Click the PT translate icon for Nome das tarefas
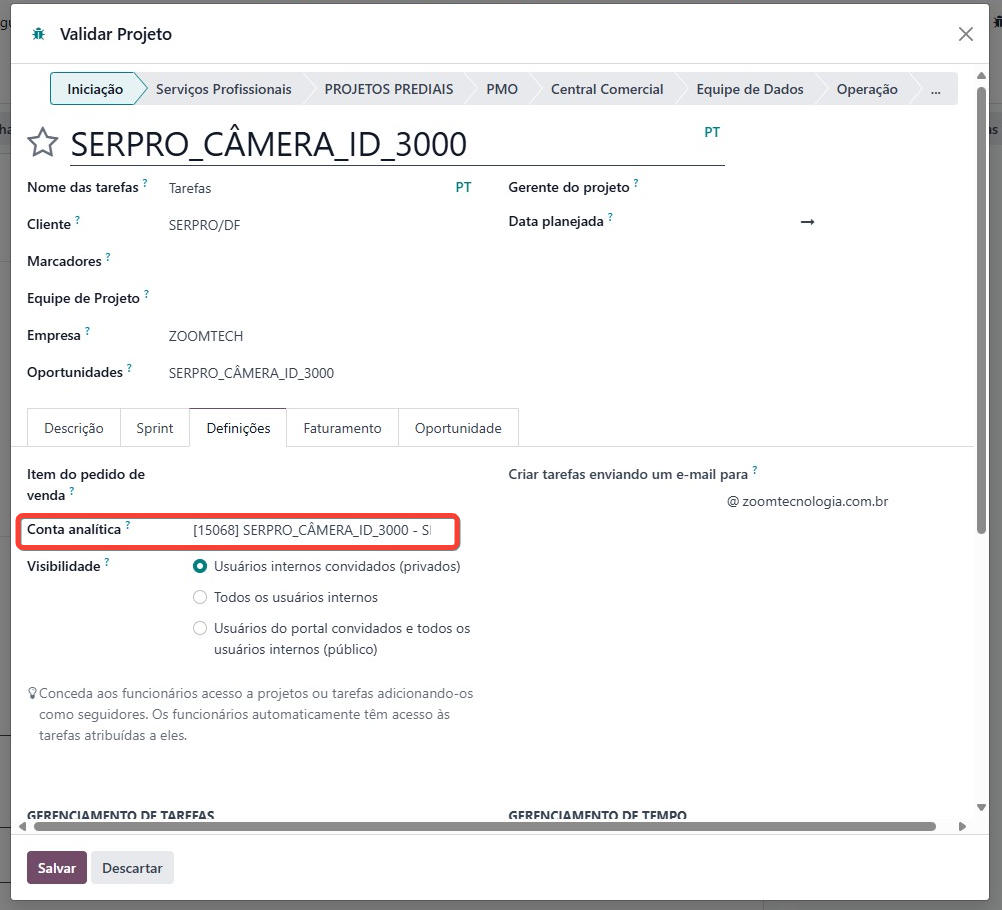This screenshot has height=910, width=1002. coord(463,187)
